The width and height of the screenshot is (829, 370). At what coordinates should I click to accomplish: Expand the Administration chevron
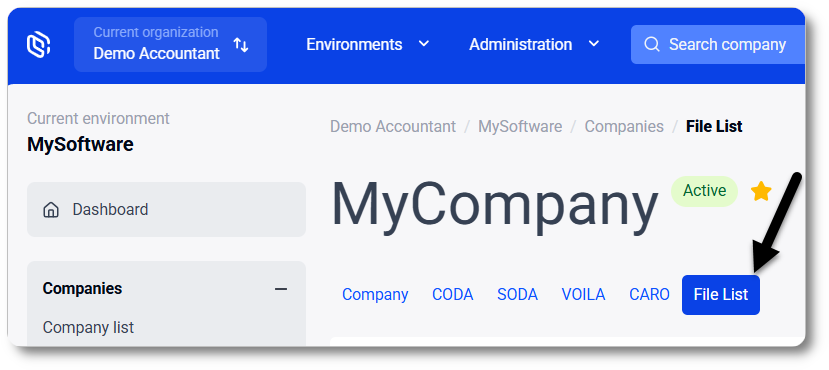[x=594, y=44]
